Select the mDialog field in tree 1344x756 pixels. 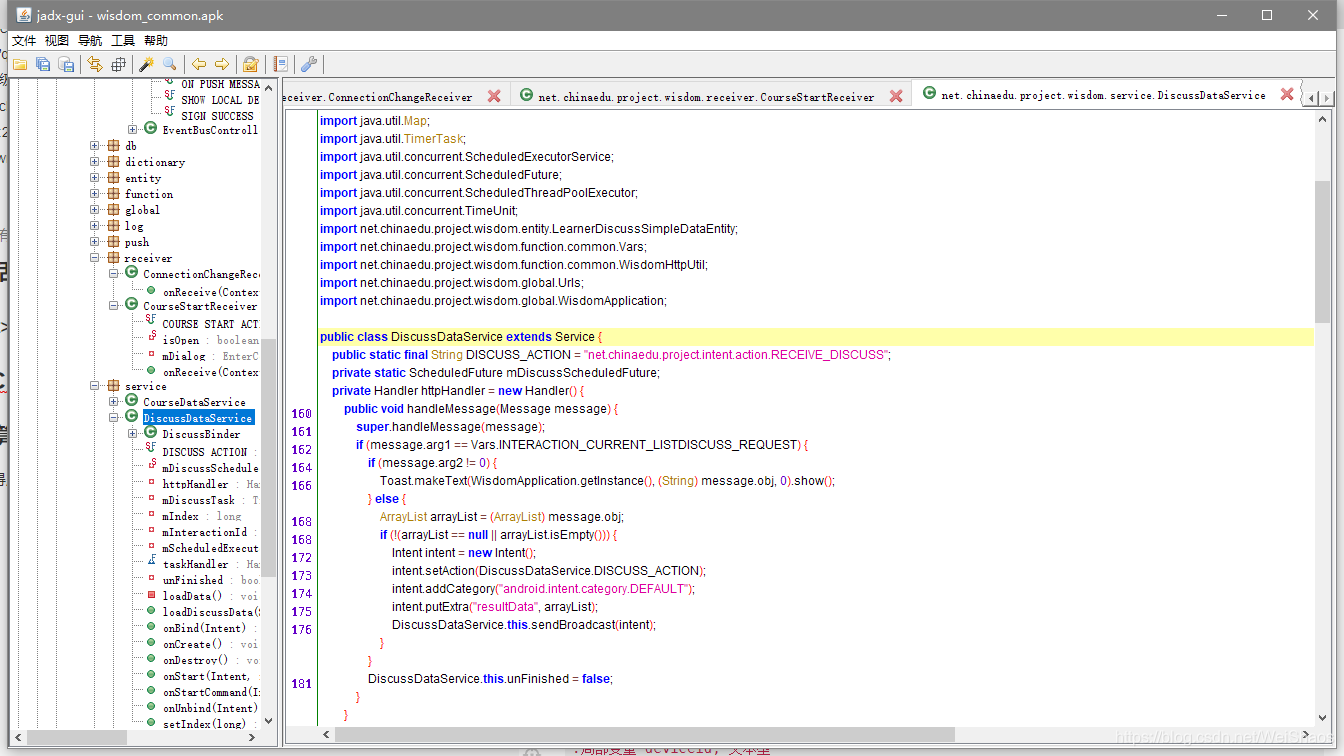pyautogui.click(x=210, y=356)
